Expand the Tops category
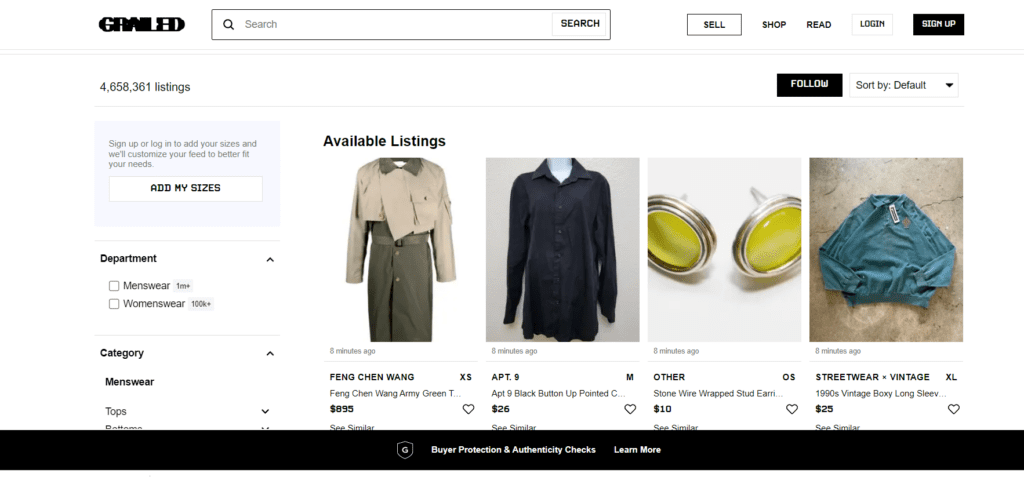 [265, 412]
